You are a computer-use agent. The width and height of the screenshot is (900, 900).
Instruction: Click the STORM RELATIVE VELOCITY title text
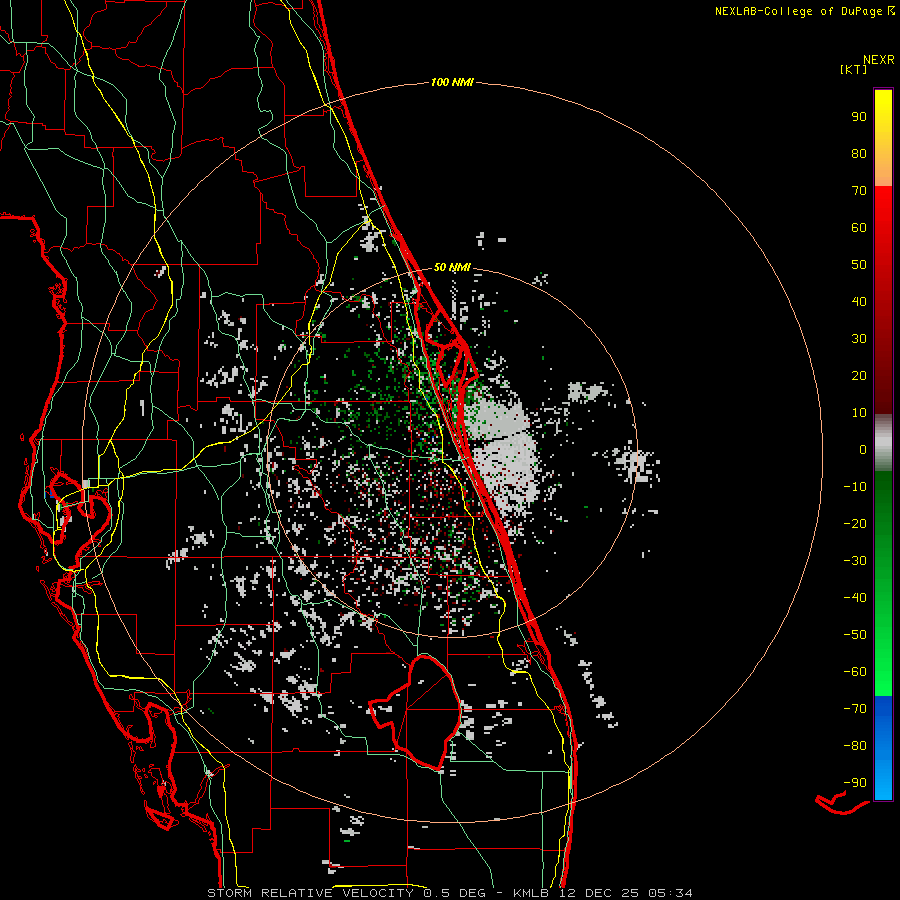pyautogui.click(x=308, y=892)
